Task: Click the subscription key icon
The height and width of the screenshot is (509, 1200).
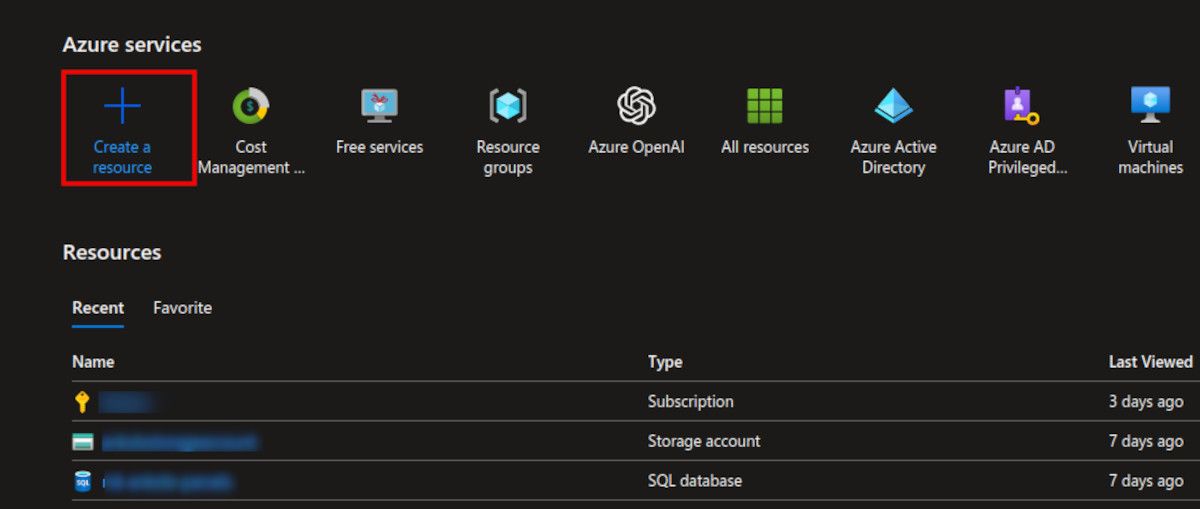Action: click(82, 402)
